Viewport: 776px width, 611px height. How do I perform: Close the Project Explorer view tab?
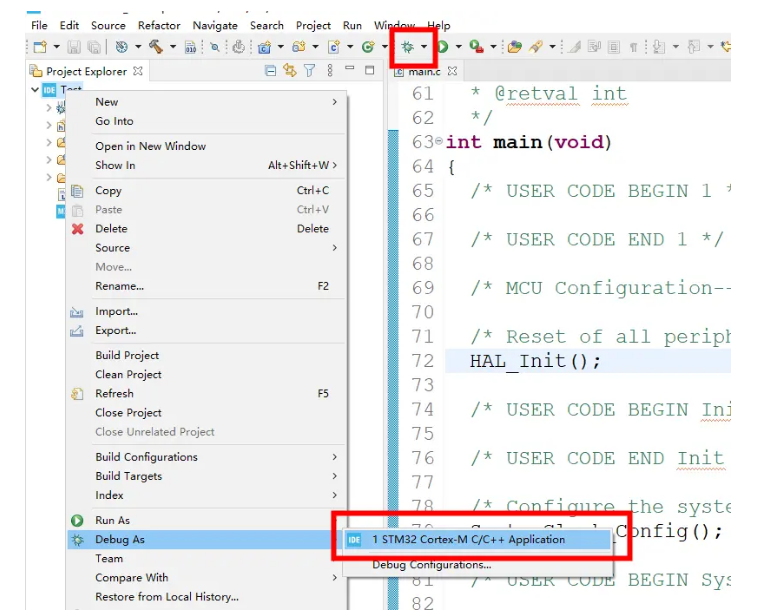[x=138, y=71]
